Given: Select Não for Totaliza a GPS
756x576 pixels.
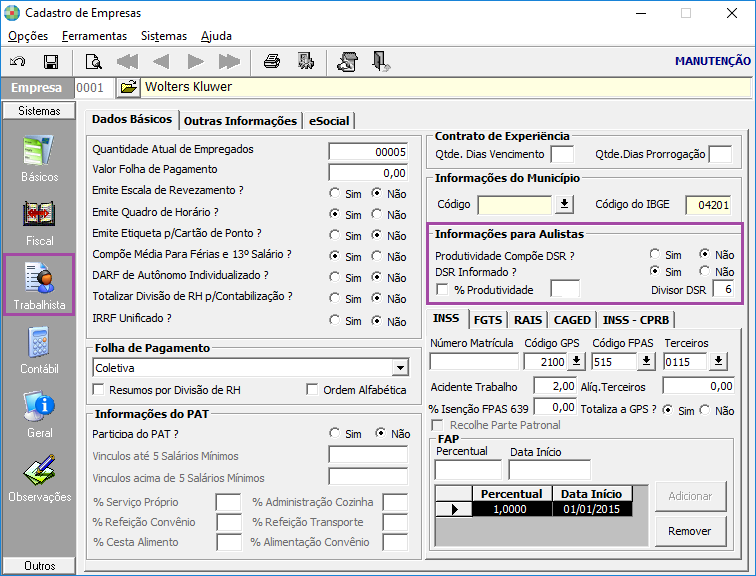Looking at the screenshot, I should (704, 410).
